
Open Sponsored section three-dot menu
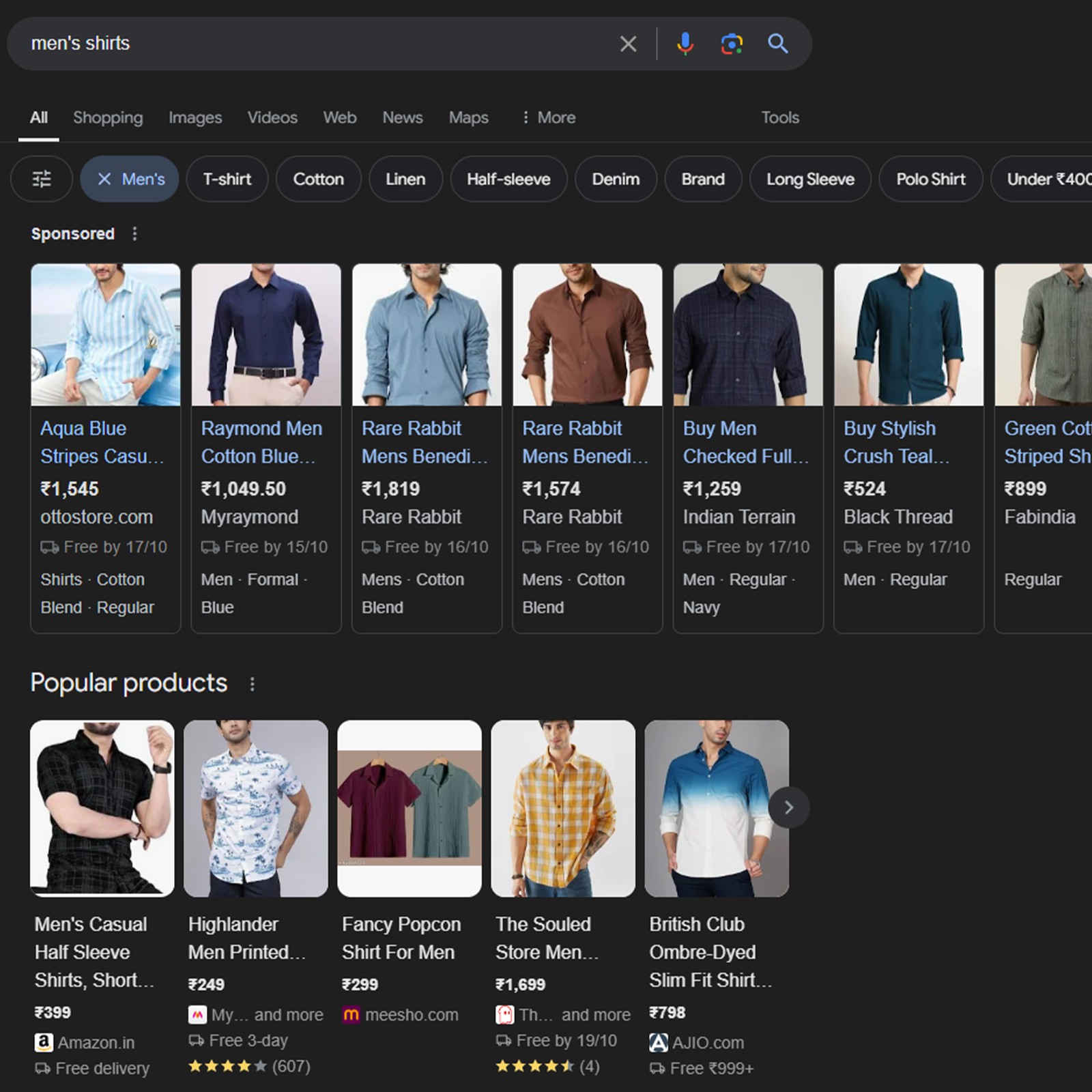pyautogui.click(x=134, y=233)
